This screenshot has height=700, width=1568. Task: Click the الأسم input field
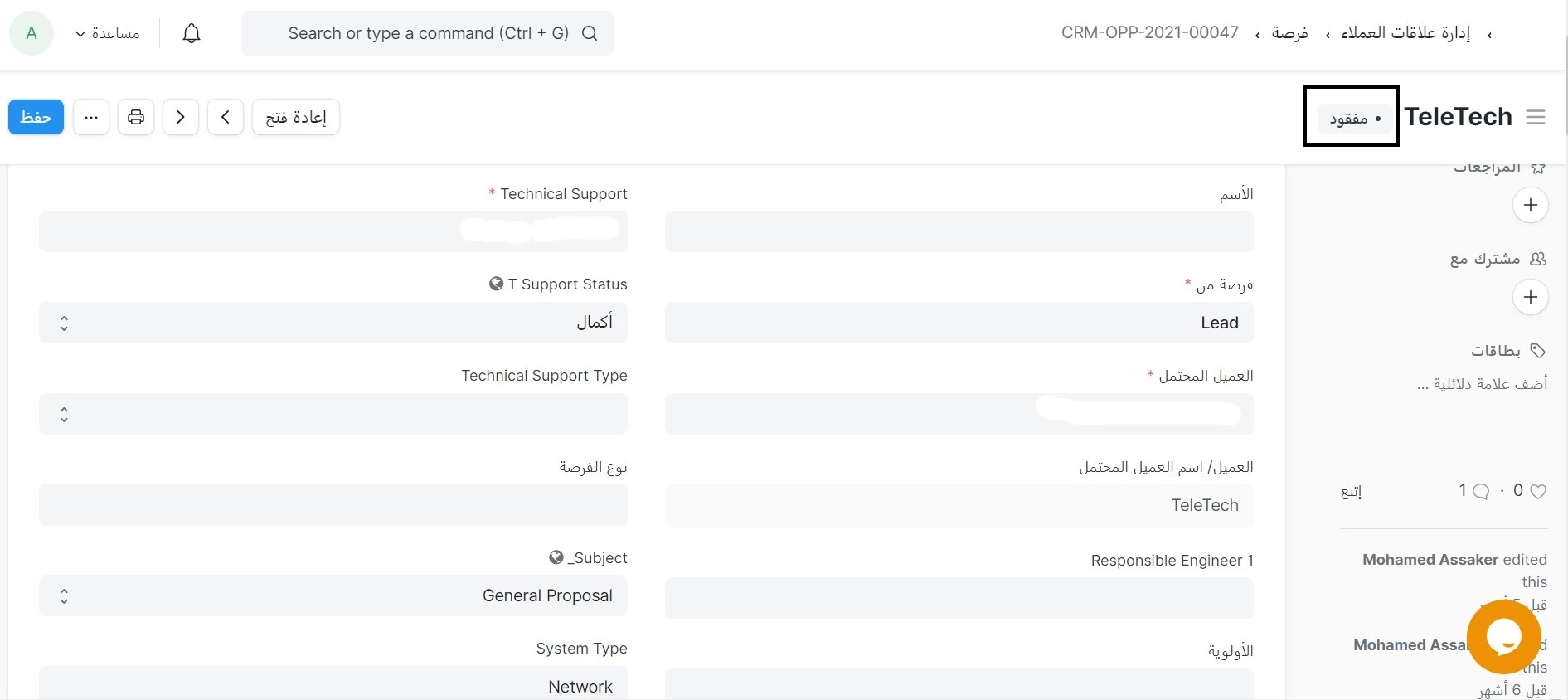959,231
